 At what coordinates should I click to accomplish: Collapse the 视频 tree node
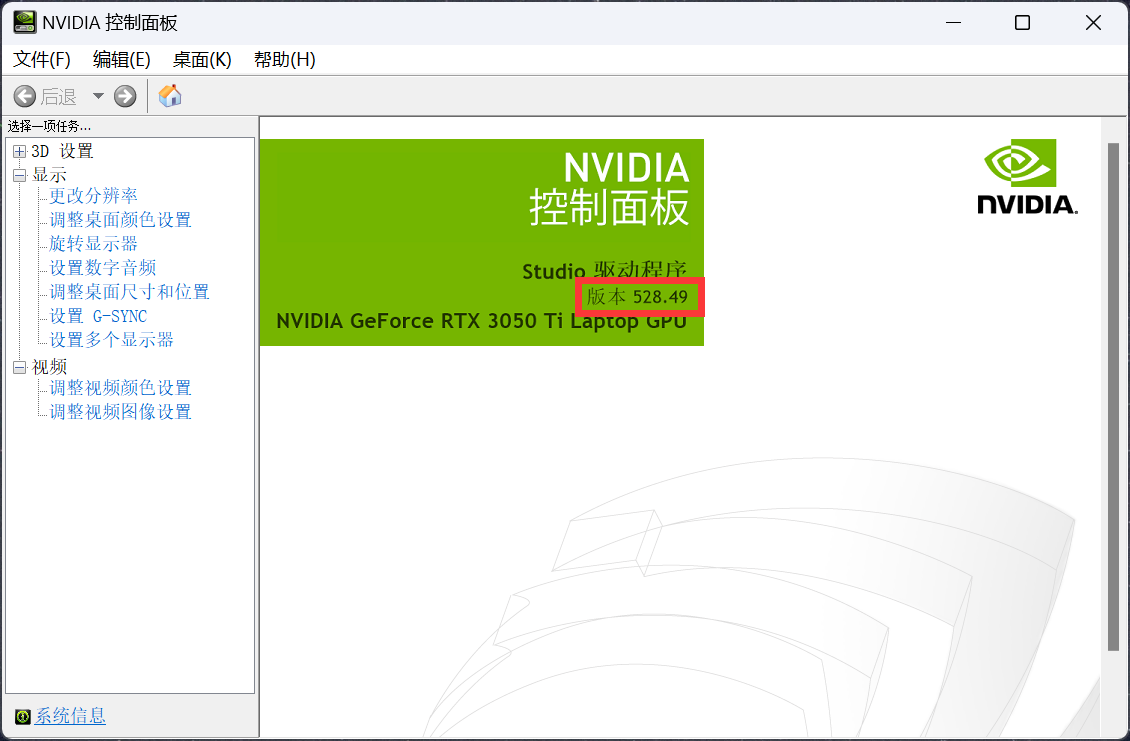[19, 368]
